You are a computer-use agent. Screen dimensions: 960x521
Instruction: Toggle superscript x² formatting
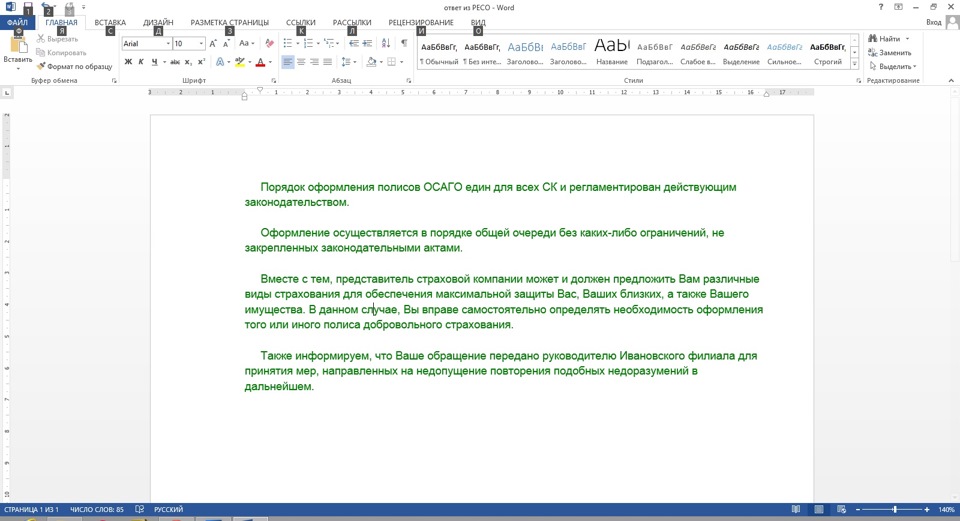201,62
